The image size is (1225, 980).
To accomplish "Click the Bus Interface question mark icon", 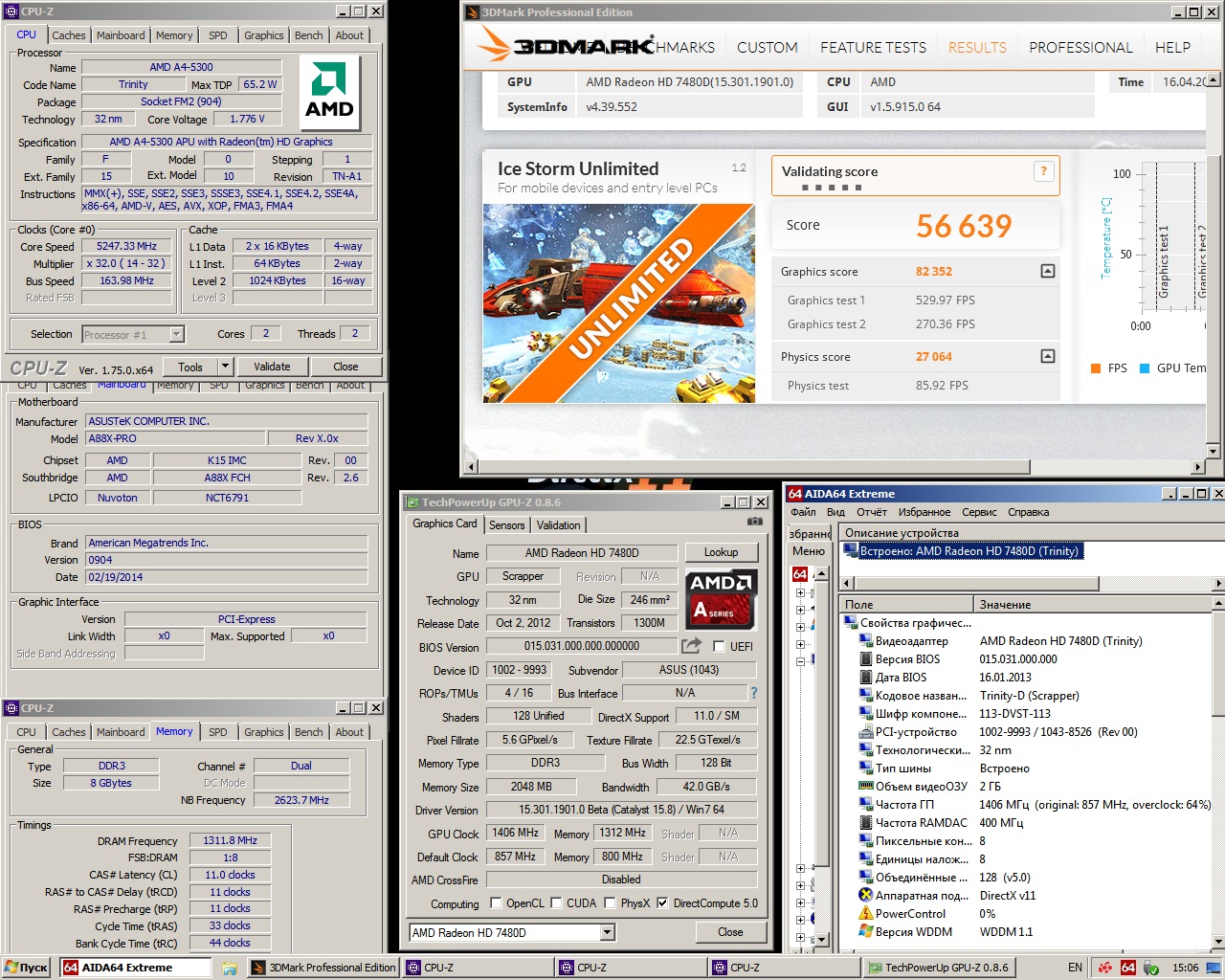I will (753, 693).
